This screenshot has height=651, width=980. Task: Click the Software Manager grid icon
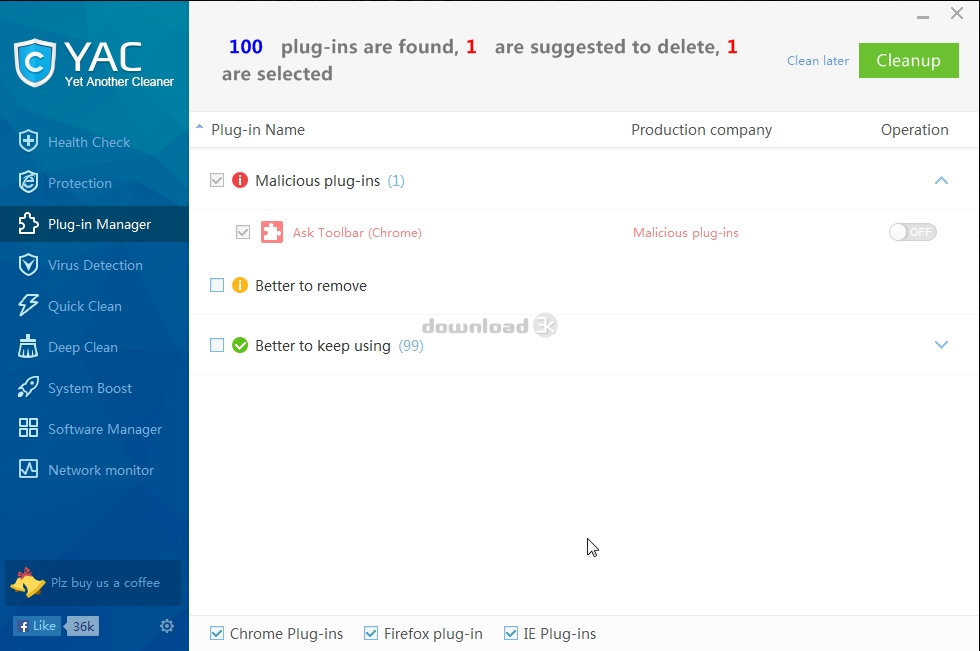click(28, 429)
